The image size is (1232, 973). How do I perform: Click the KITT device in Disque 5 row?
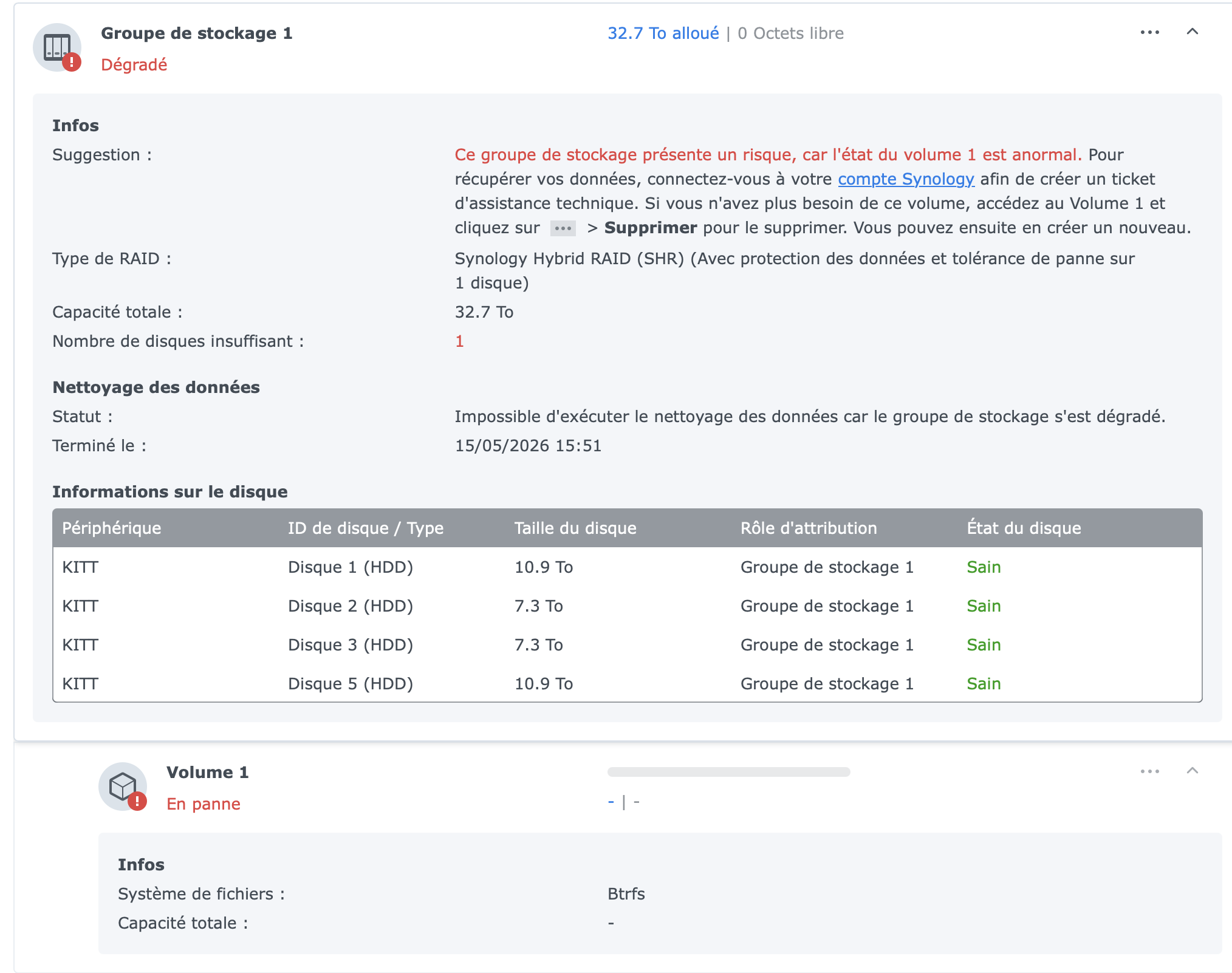click(80, 684)
